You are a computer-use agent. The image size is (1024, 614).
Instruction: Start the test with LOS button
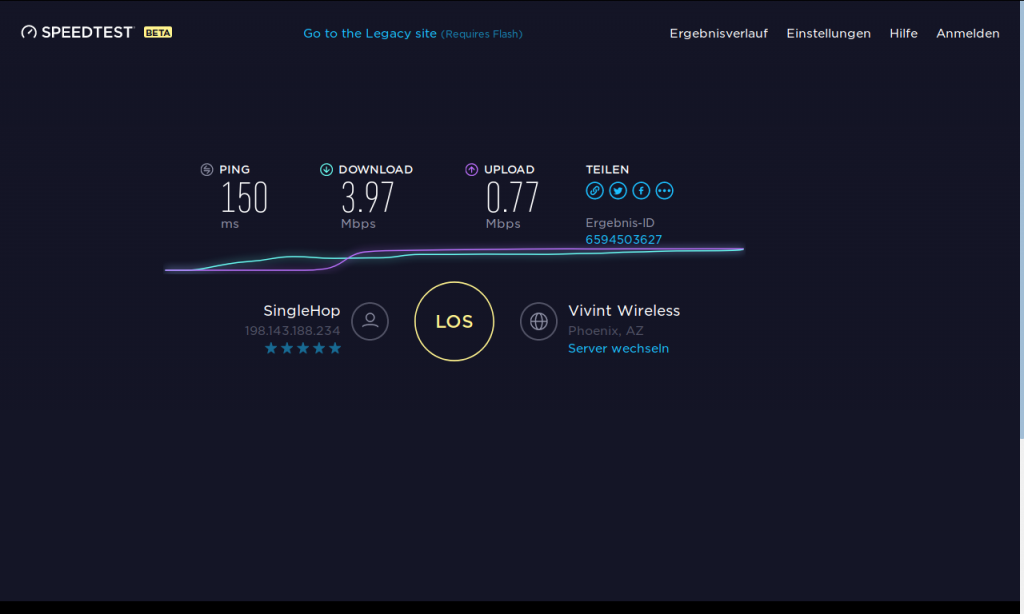coord(454,321)
